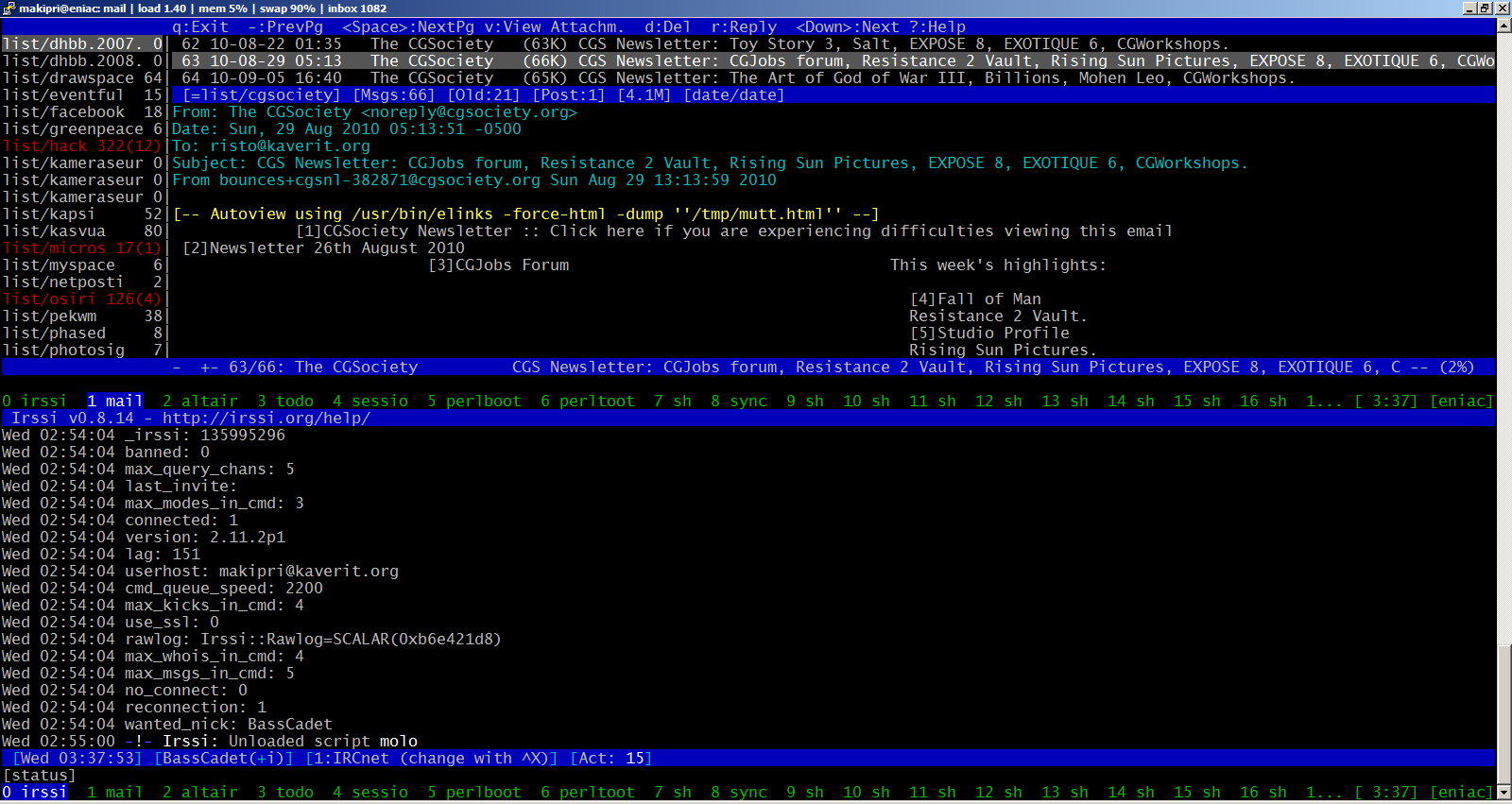Click Newsletter 26th August 2010 link
1512x804 pixels.
coord(323,248)
